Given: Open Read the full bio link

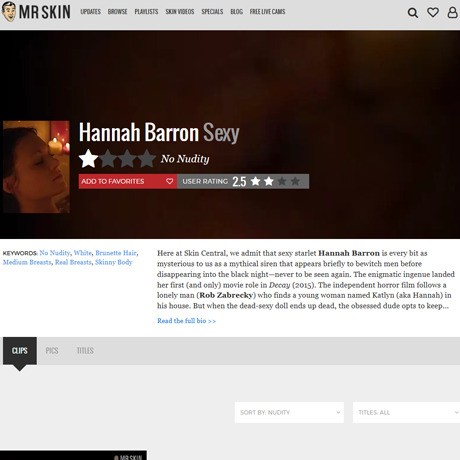Looking at the screenshot, I should tap(186, 321).
